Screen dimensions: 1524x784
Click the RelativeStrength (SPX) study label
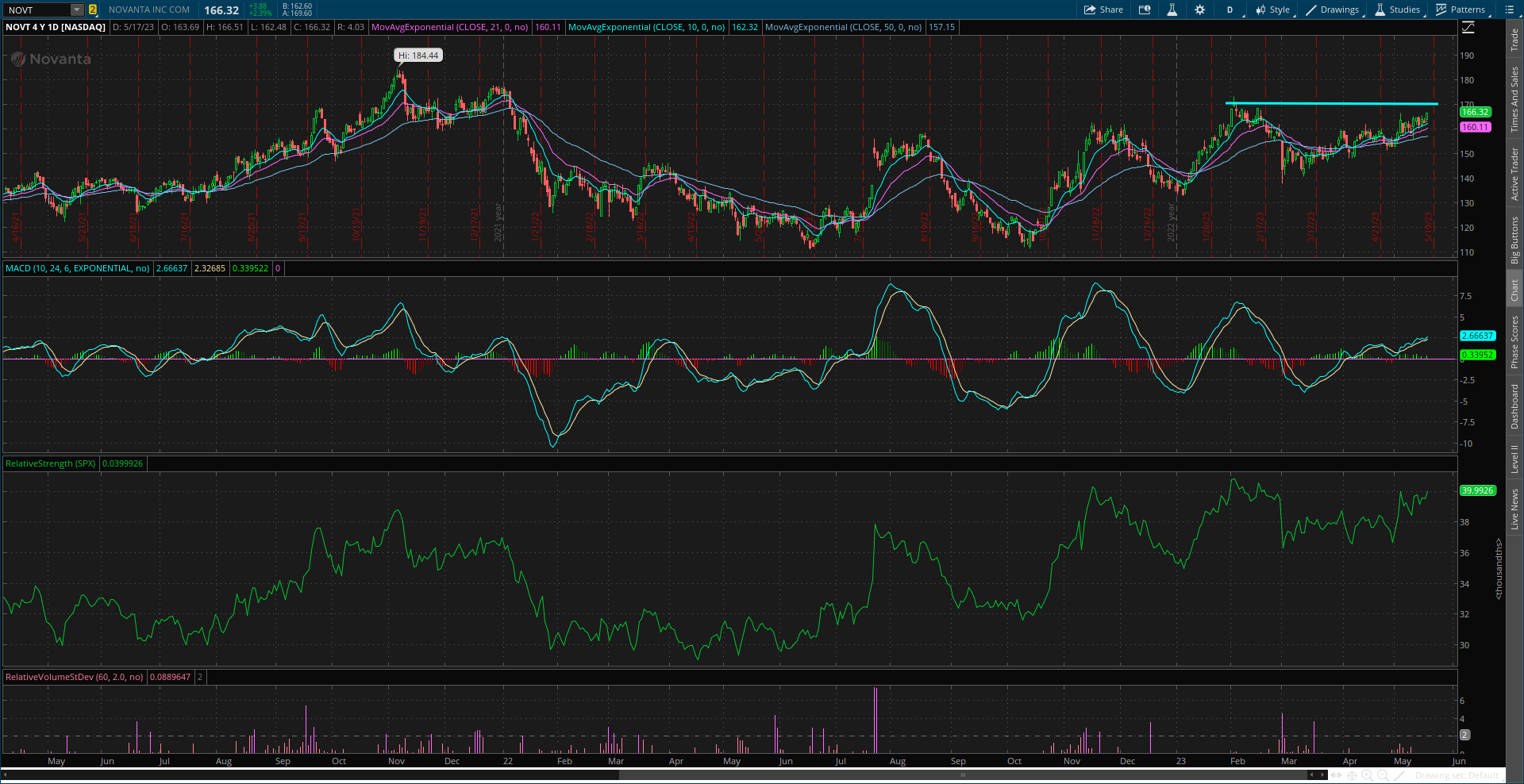(51, 463)
